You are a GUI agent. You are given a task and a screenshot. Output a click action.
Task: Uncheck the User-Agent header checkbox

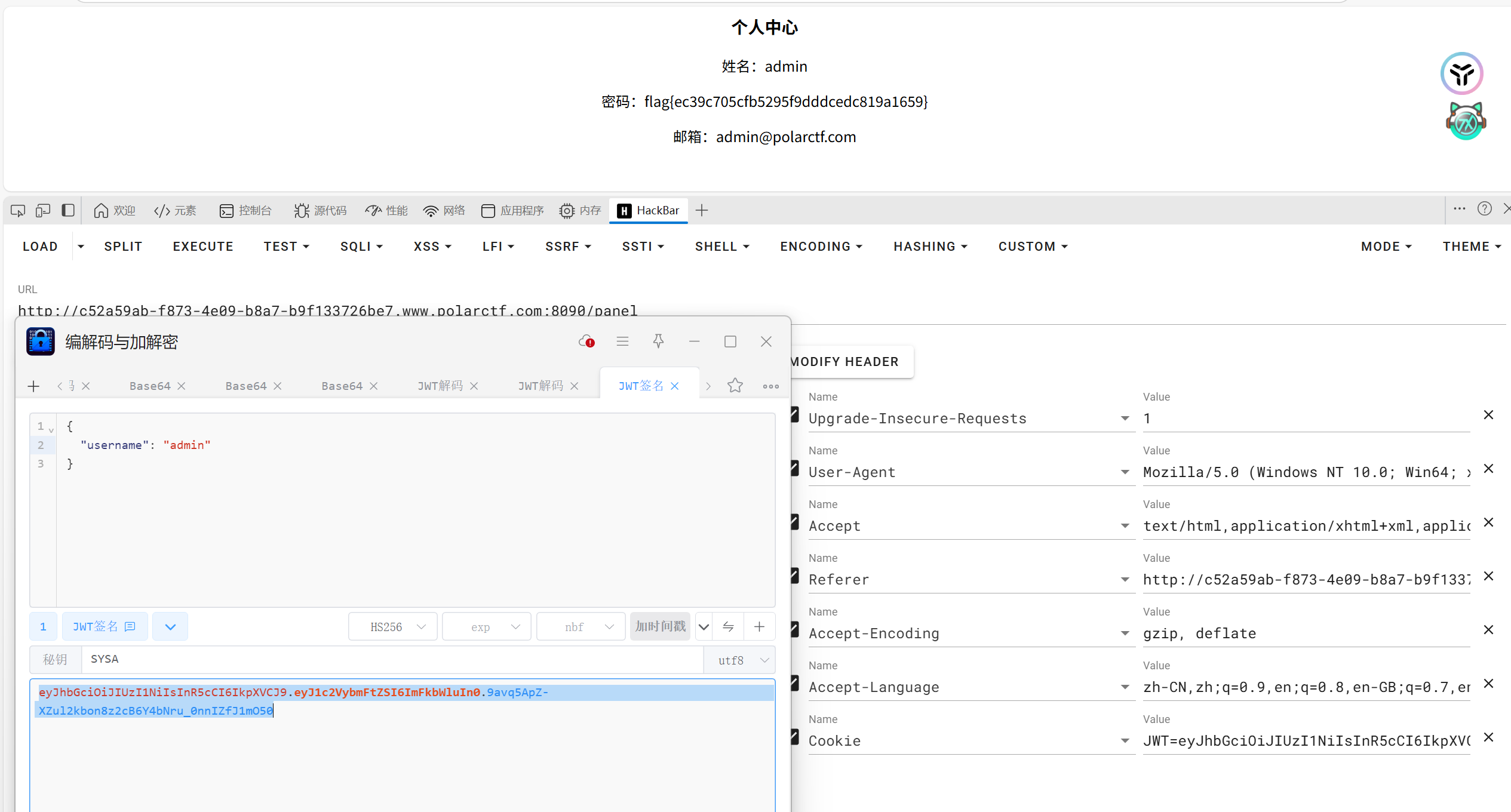(x=795, y=469)
